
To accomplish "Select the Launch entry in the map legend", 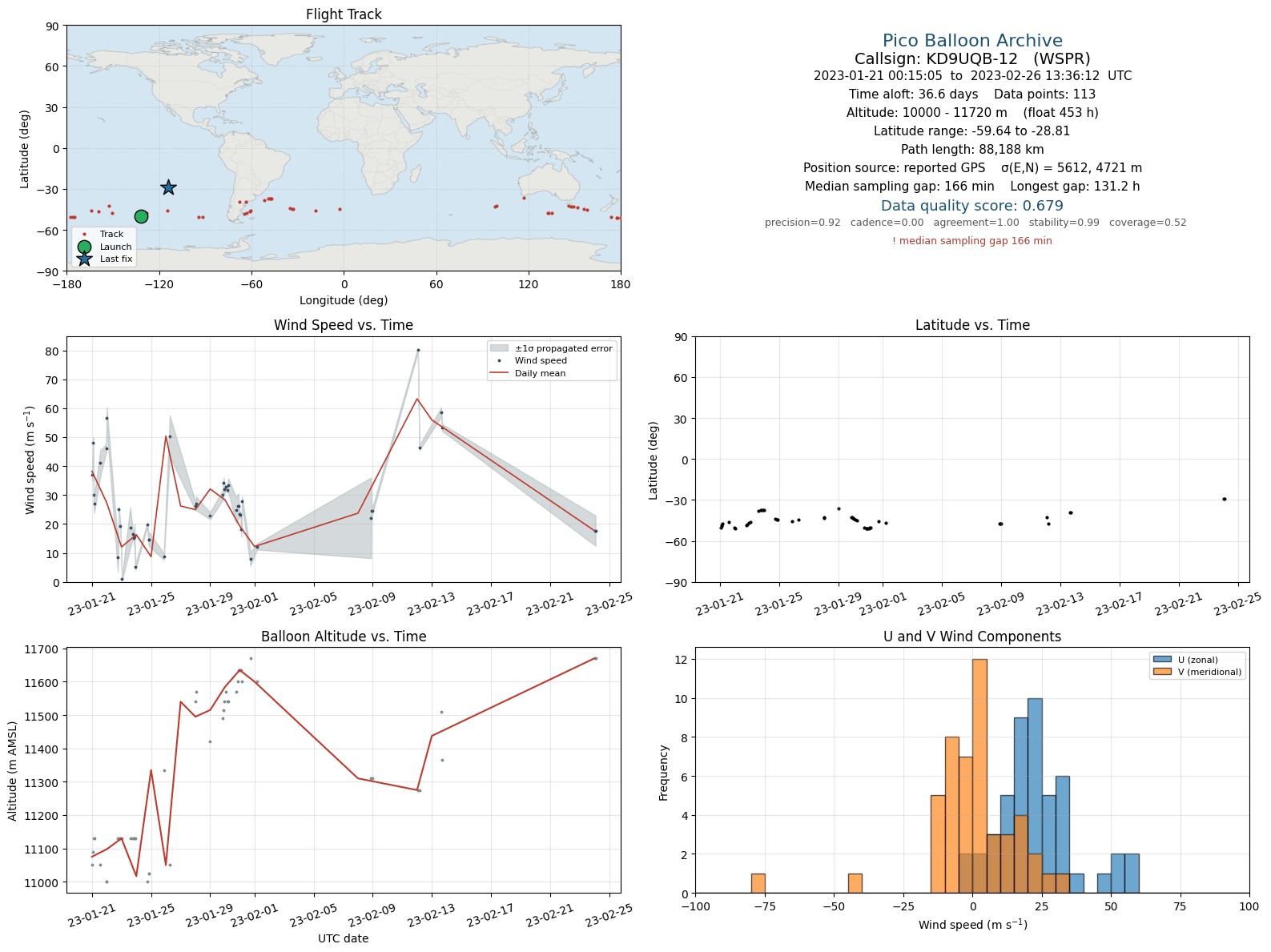I will (x=104, y=247).
